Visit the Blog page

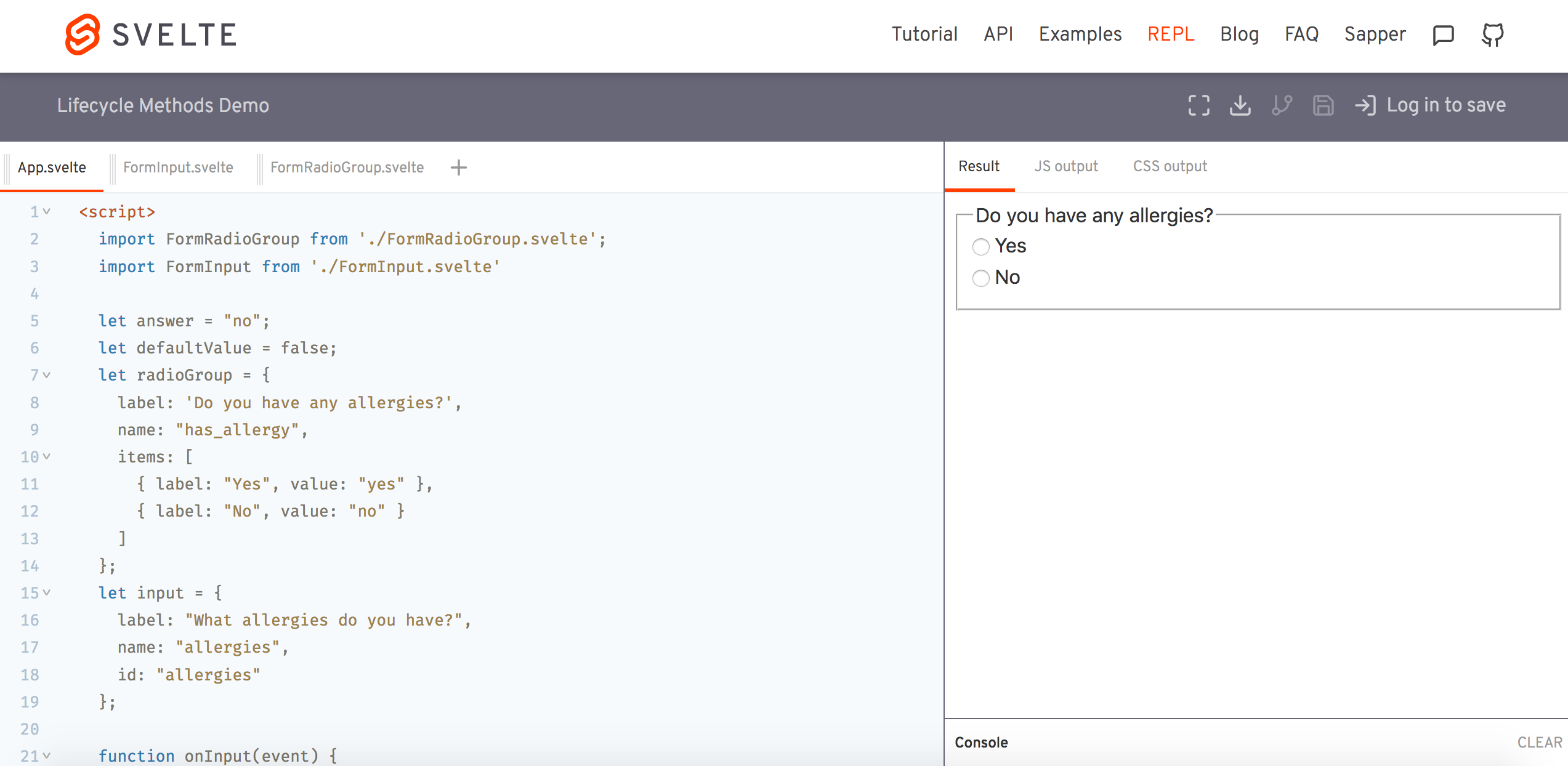coord(1239,34)
